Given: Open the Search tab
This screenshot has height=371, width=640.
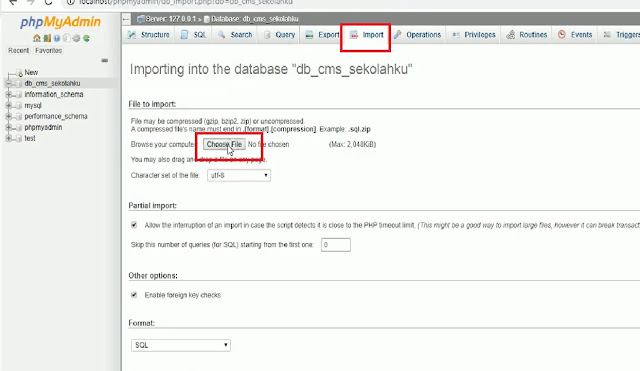Looking at the screenshot, I should (x=235, y=35).
